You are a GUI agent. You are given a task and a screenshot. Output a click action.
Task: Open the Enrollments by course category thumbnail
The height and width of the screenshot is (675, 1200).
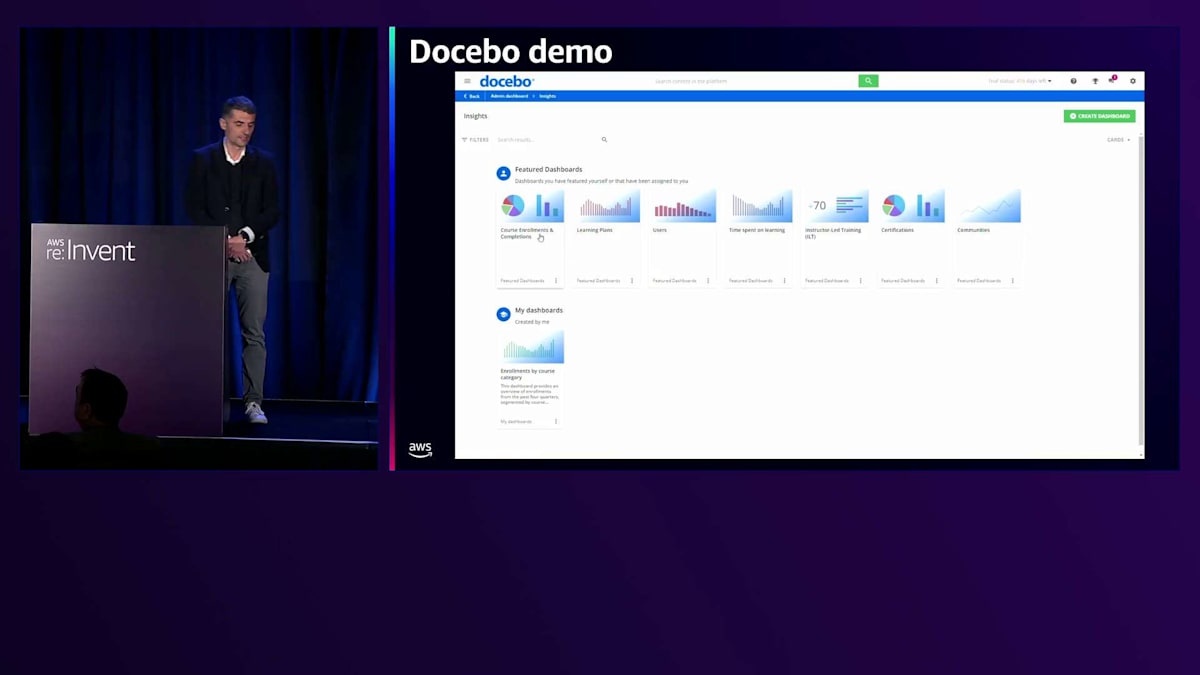click(531, 347)
